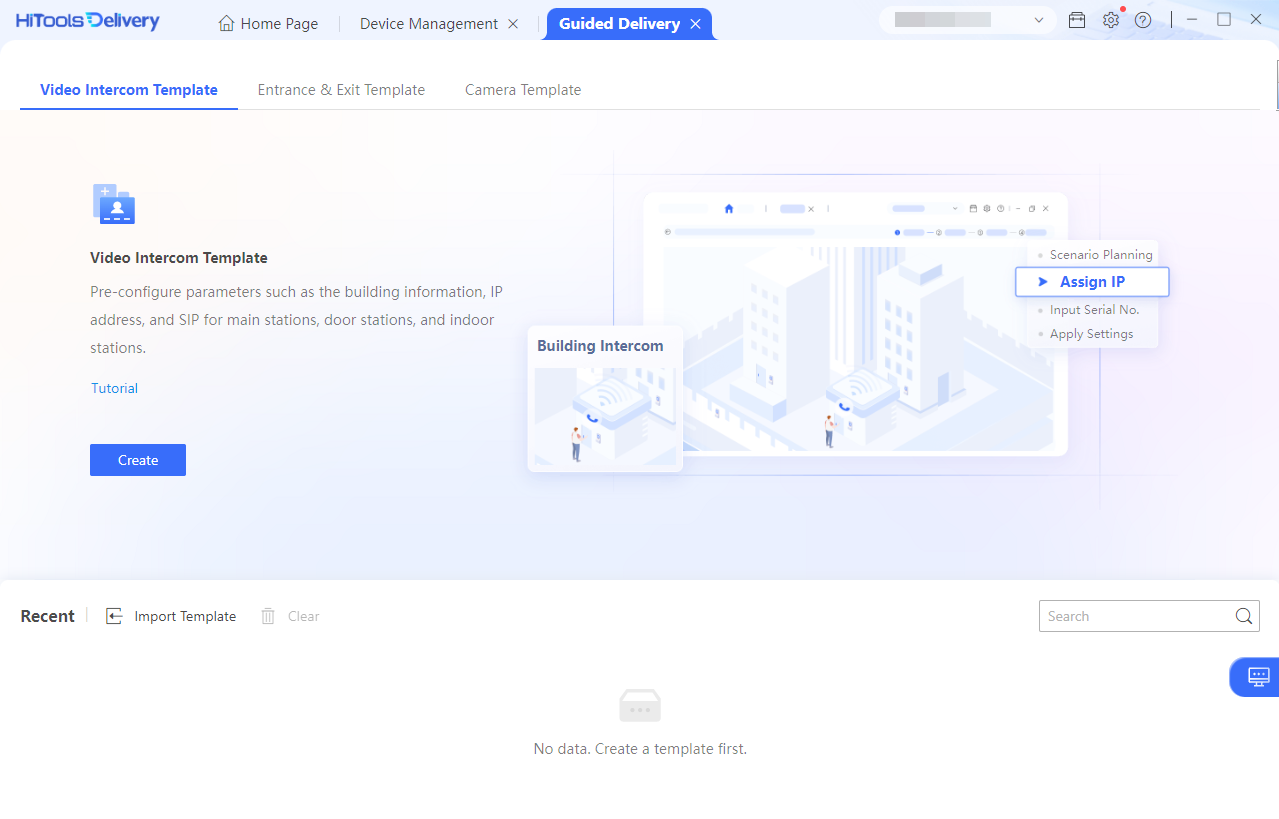The image size is (1279, 819).
Task: Click the floating monitor icon on right edge
Action: coord(1258,677)
